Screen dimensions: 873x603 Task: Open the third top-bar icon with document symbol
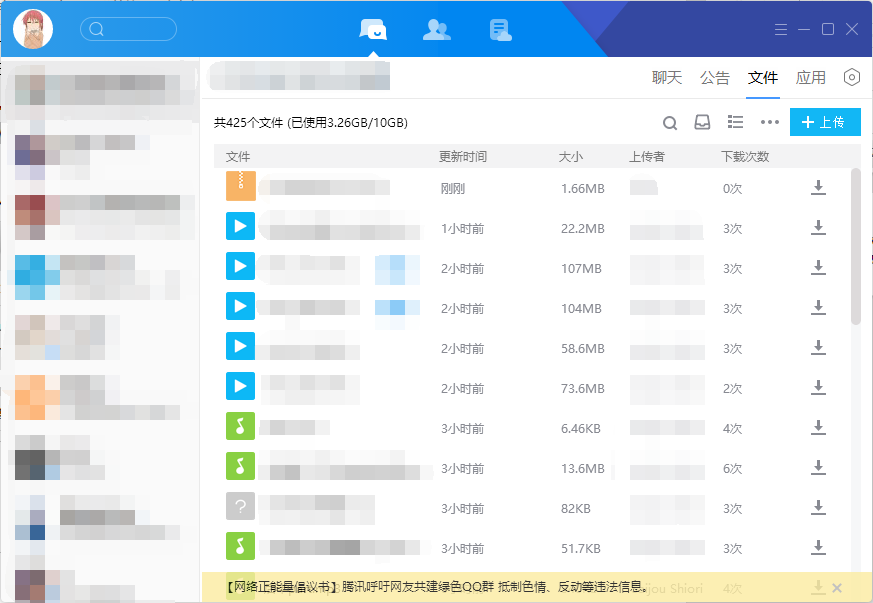coord(500,29)
